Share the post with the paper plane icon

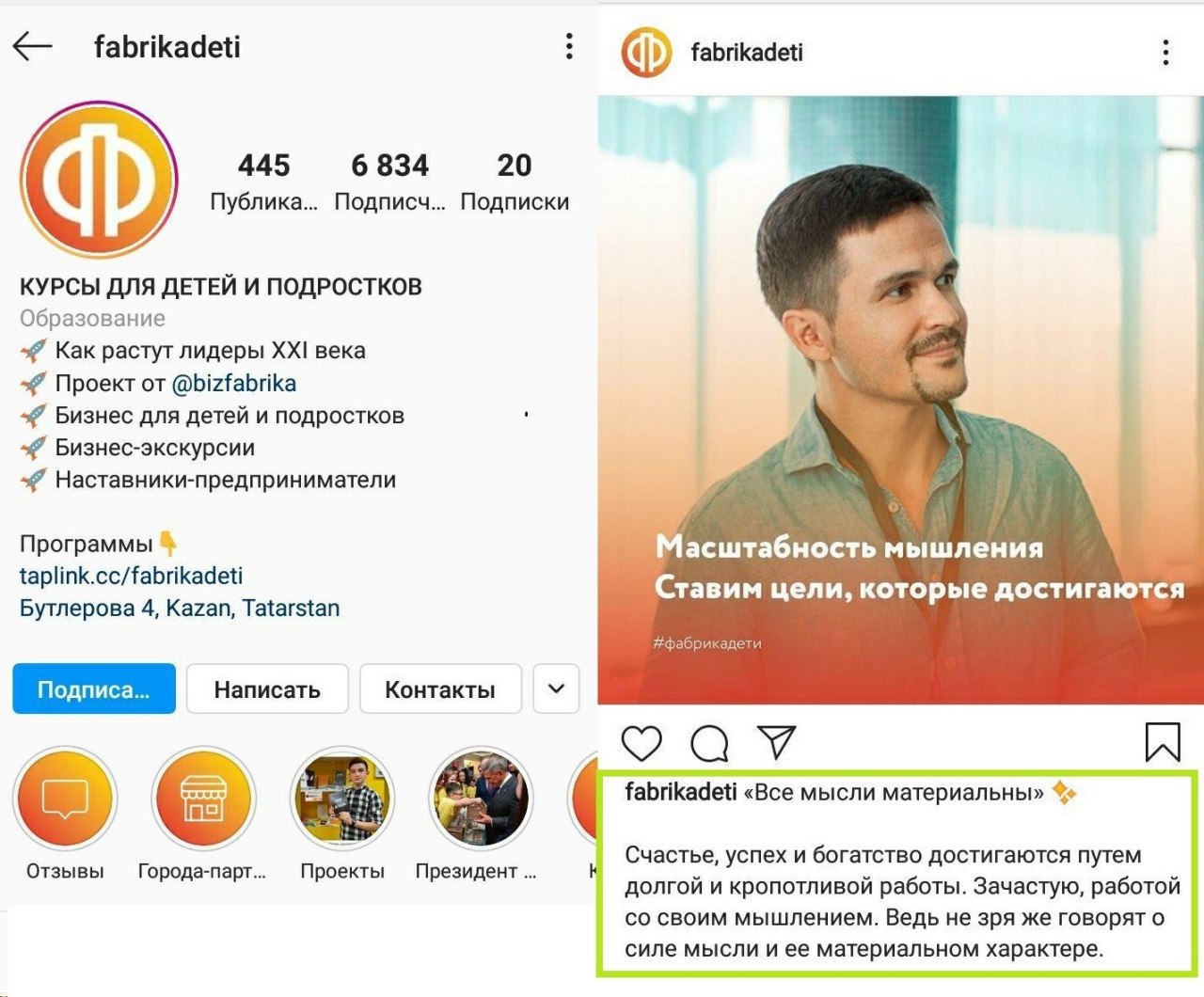[777, 742]
